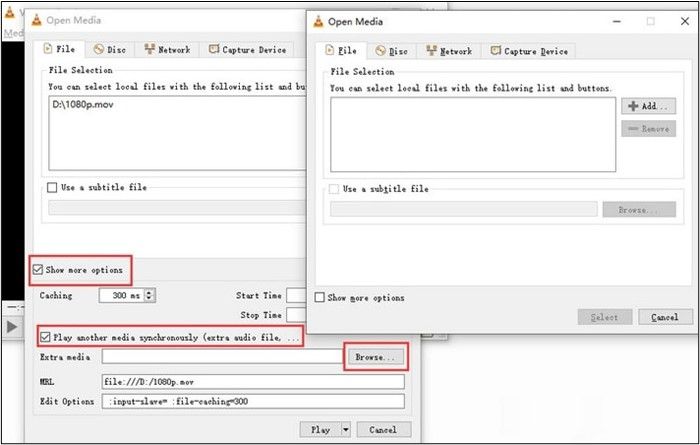
Task: Click the Extra media input field
Action: point(222,357)
